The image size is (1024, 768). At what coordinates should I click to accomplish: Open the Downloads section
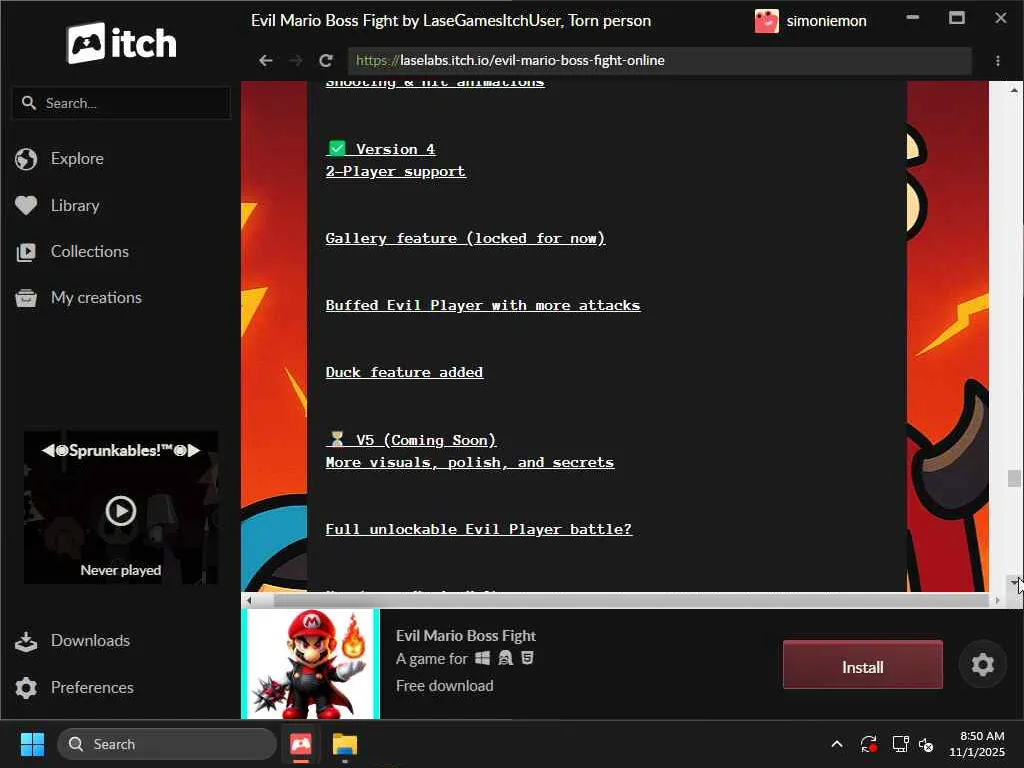(90, 641)
